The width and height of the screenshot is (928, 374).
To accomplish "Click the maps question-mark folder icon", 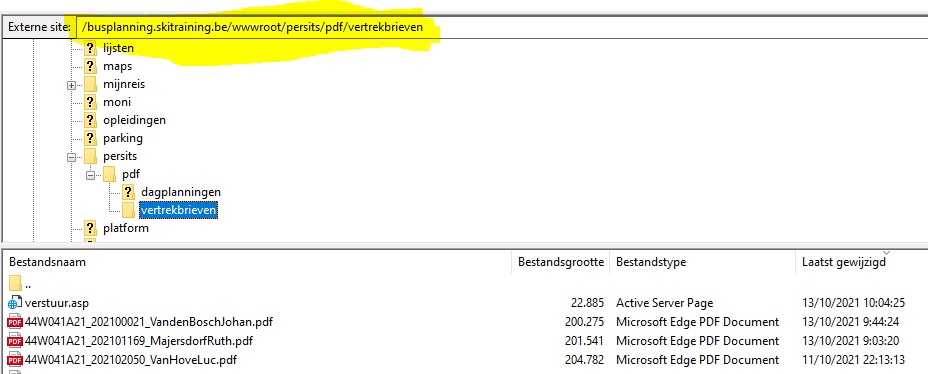I will point(90,66).
